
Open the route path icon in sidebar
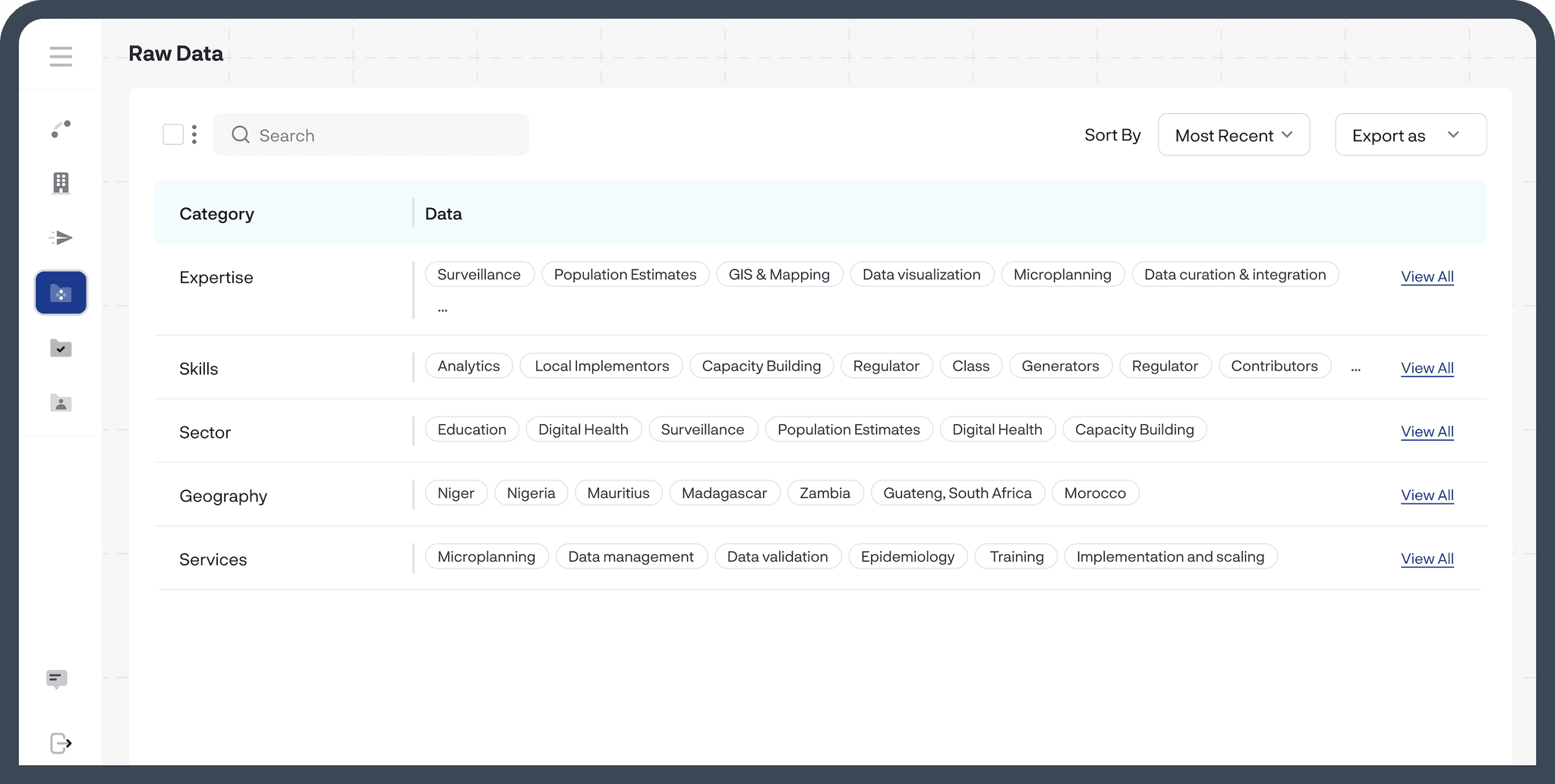point(61,129)
